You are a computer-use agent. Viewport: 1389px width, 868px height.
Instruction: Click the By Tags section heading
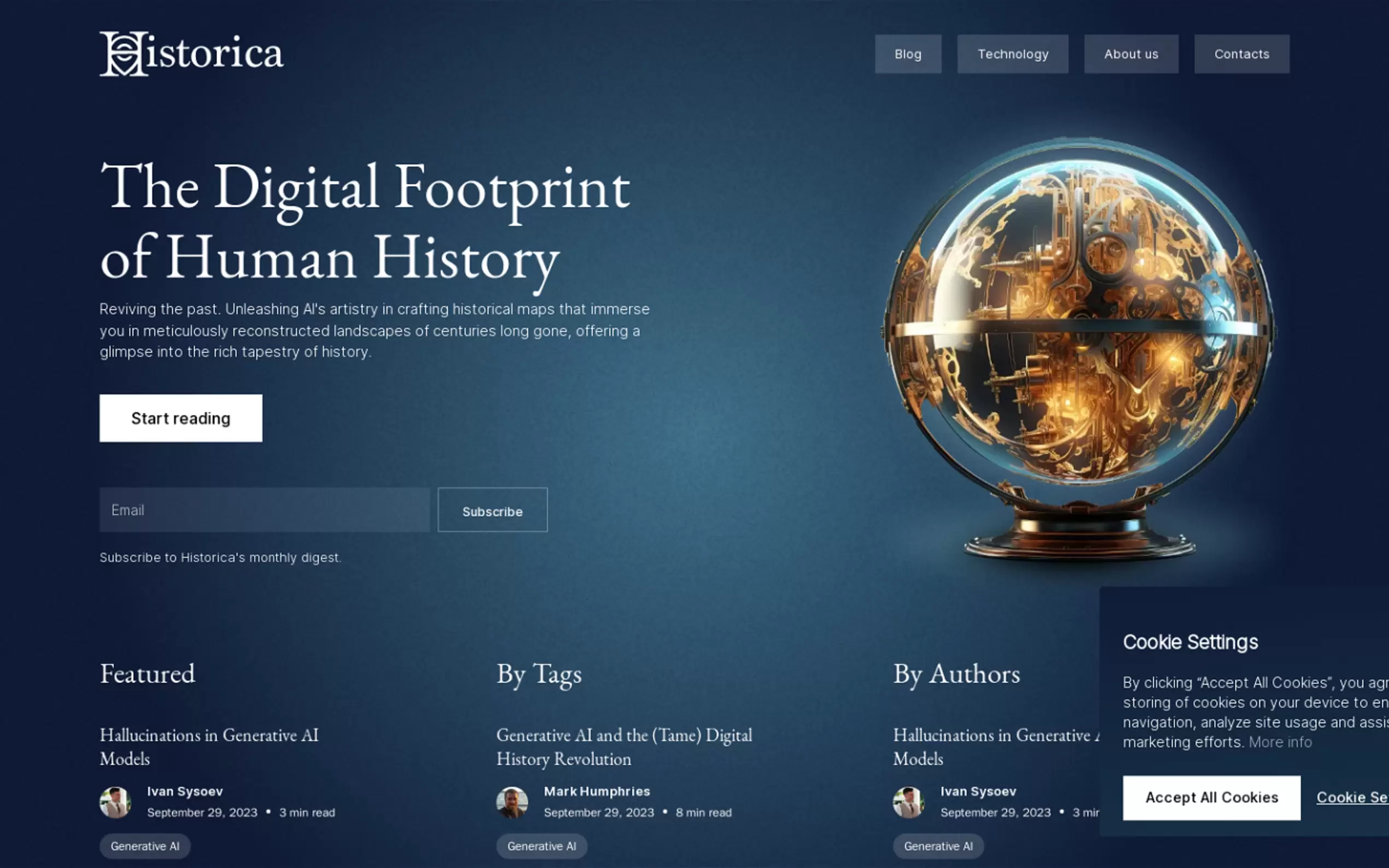539,675
